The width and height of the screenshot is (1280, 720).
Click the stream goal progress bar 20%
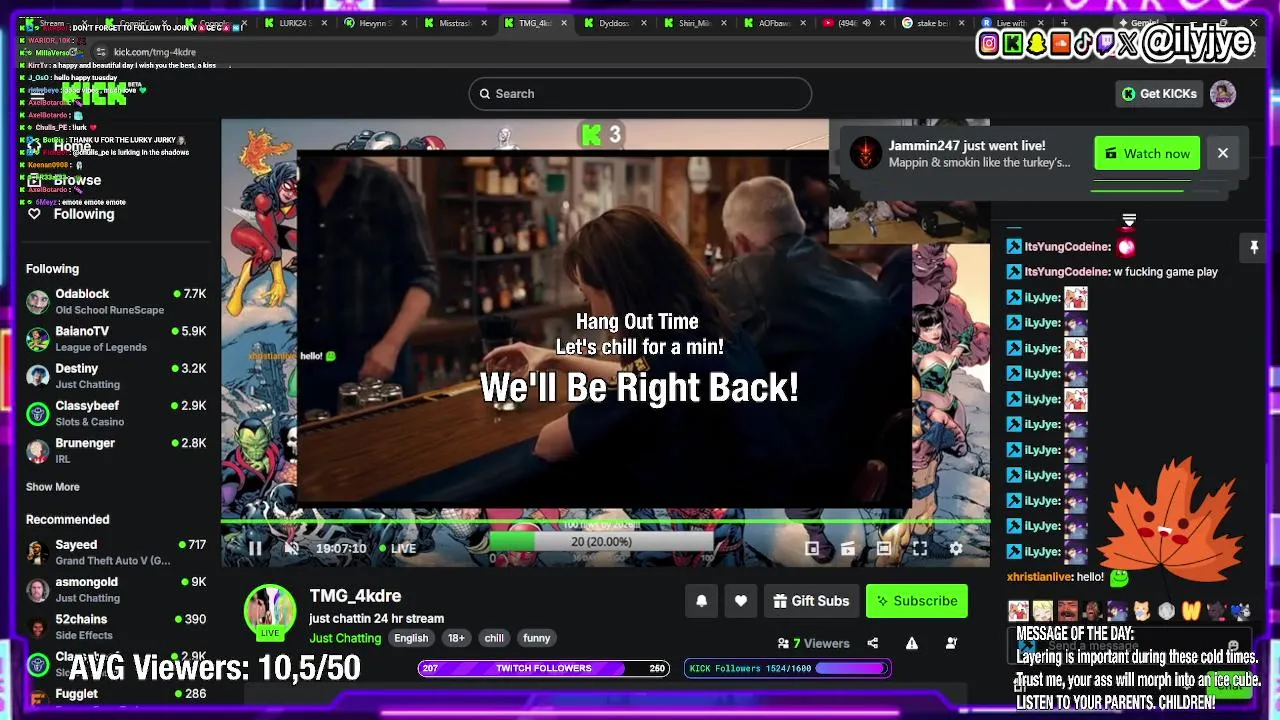[x=601, y=541]
